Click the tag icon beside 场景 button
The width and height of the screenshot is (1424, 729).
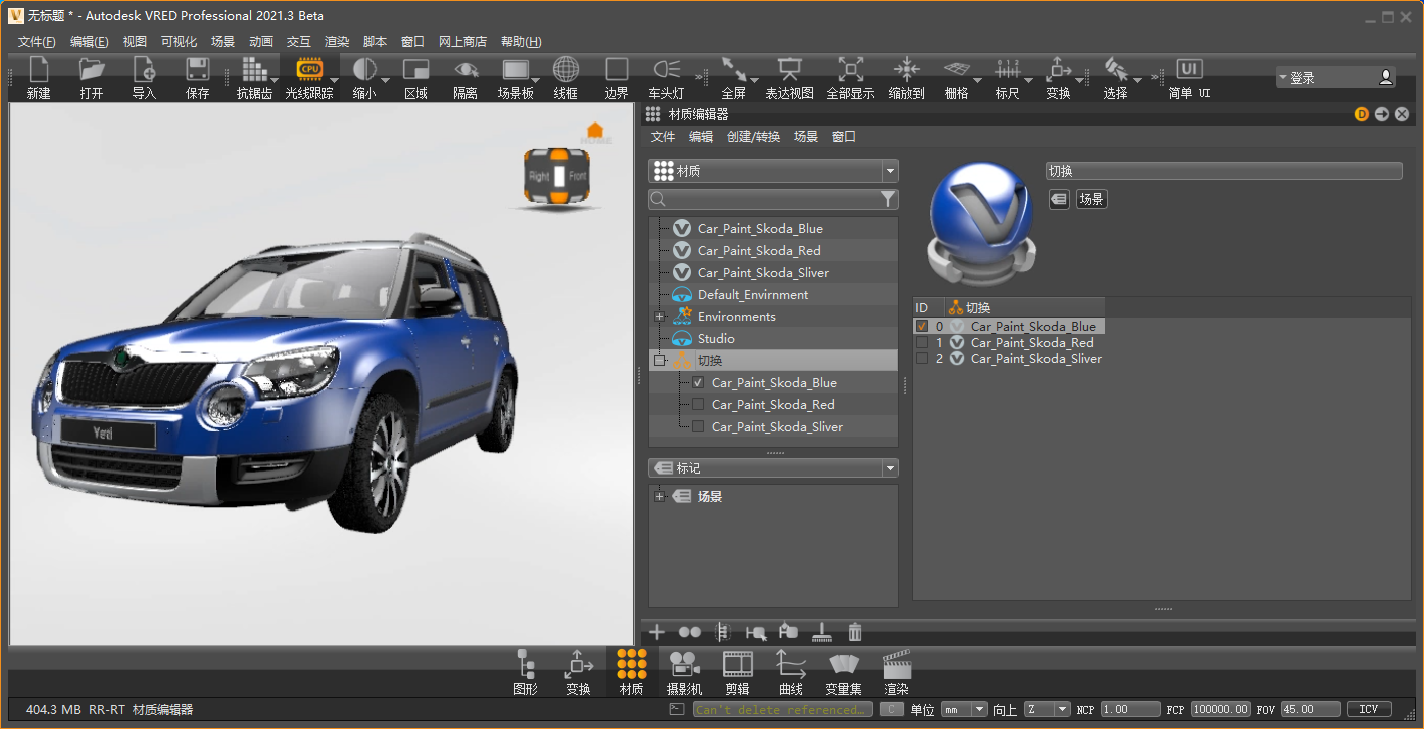(1058, 200)
